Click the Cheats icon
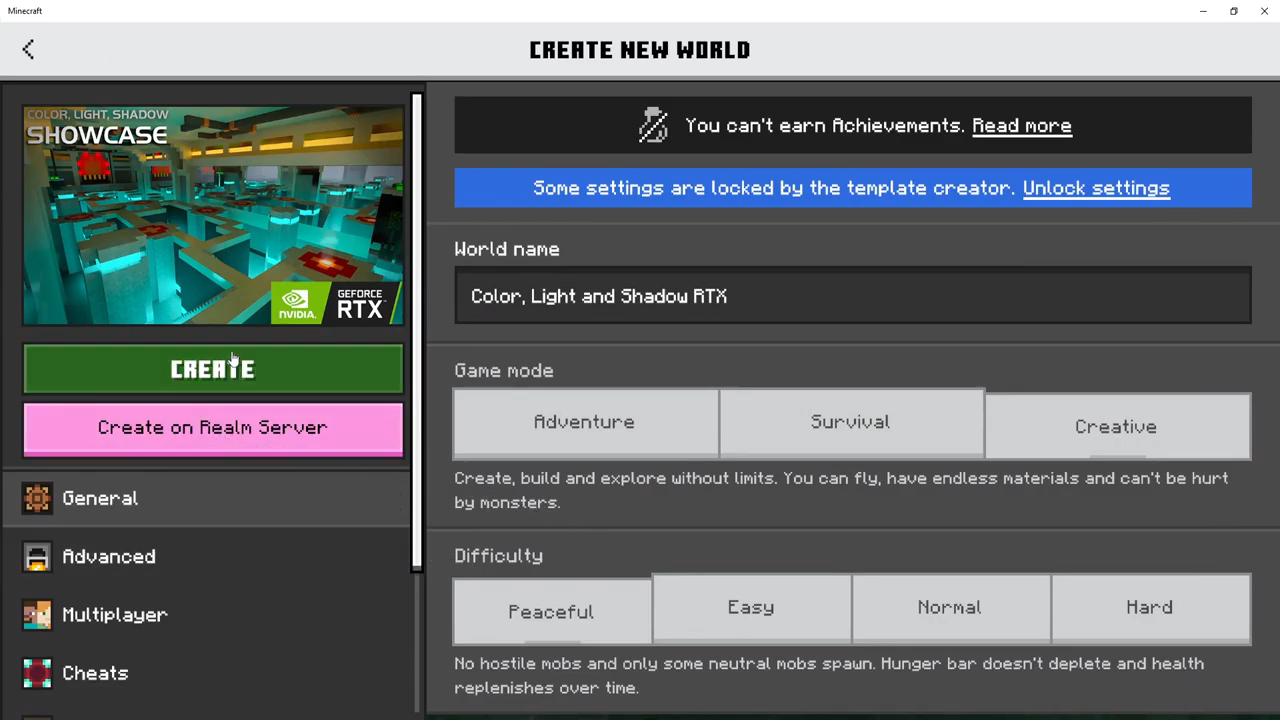 [x=37, y=672]
